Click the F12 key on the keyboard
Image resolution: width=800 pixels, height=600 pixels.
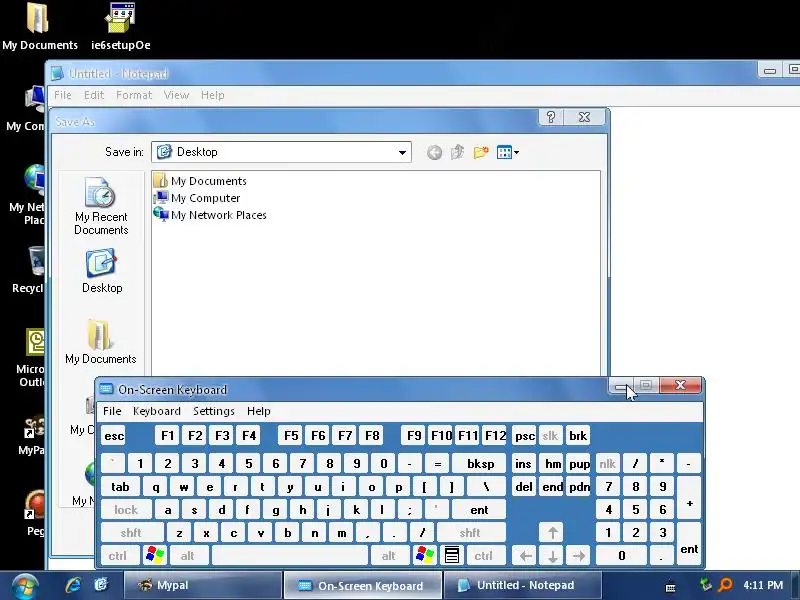[x=494, y=436]
